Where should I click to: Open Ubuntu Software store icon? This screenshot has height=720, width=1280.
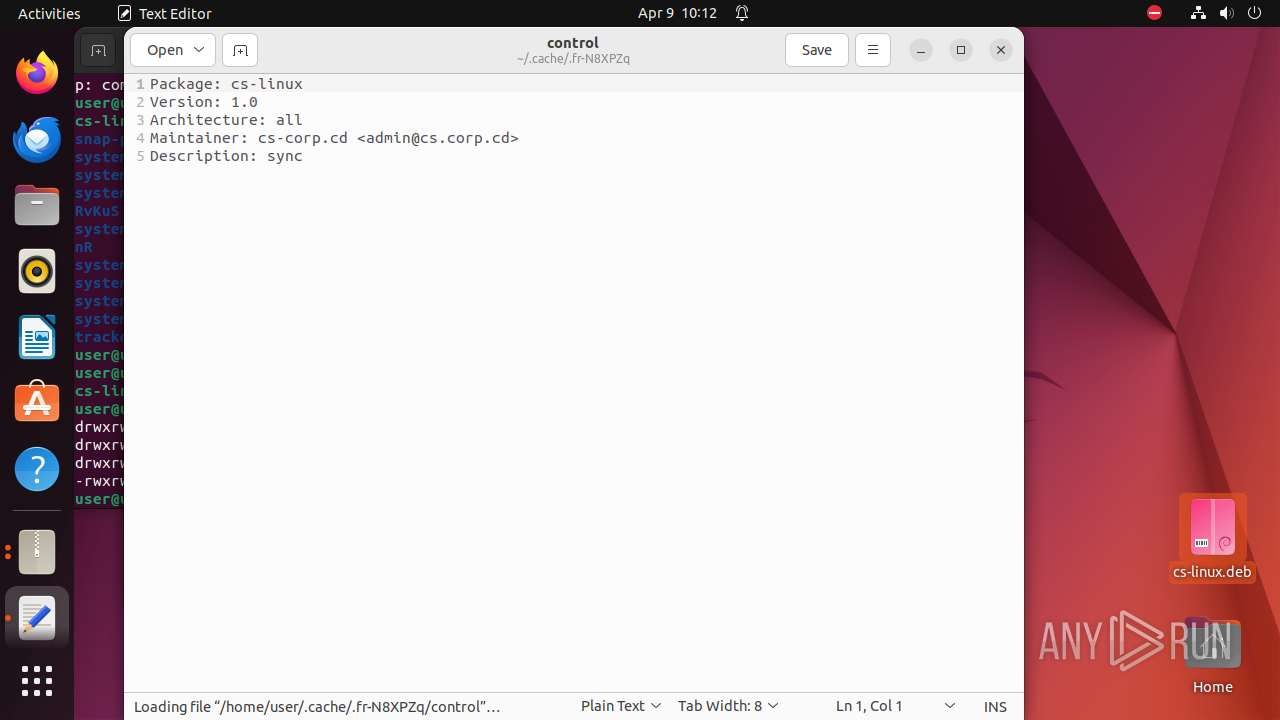[x=37, y=403]
